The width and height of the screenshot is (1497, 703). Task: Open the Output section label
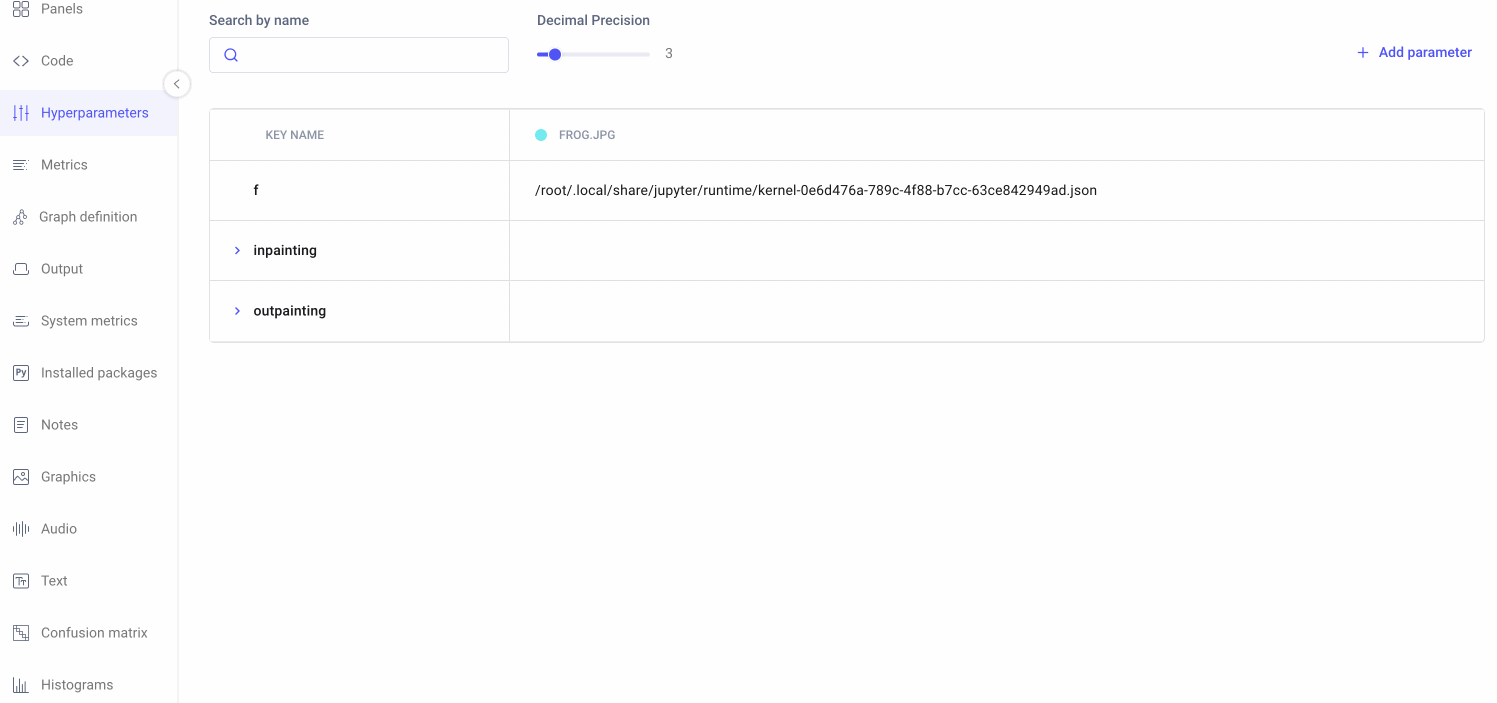(62, 269)
